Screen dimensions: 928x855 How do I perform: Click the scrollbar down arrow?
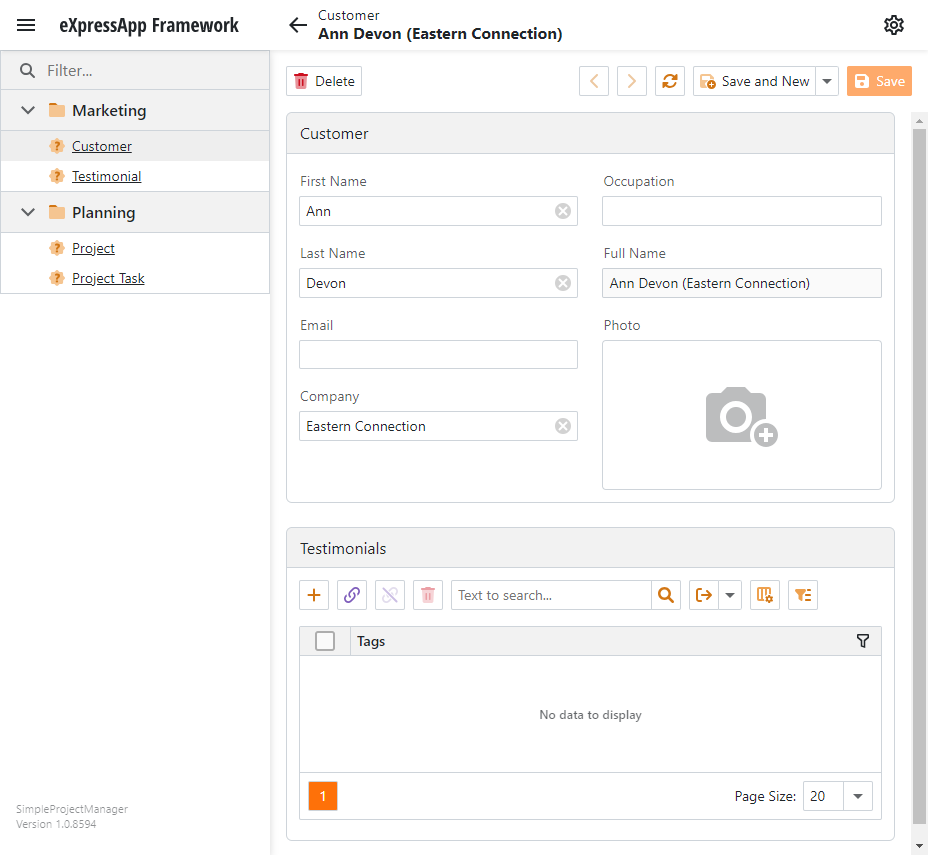tap(919, 846)
